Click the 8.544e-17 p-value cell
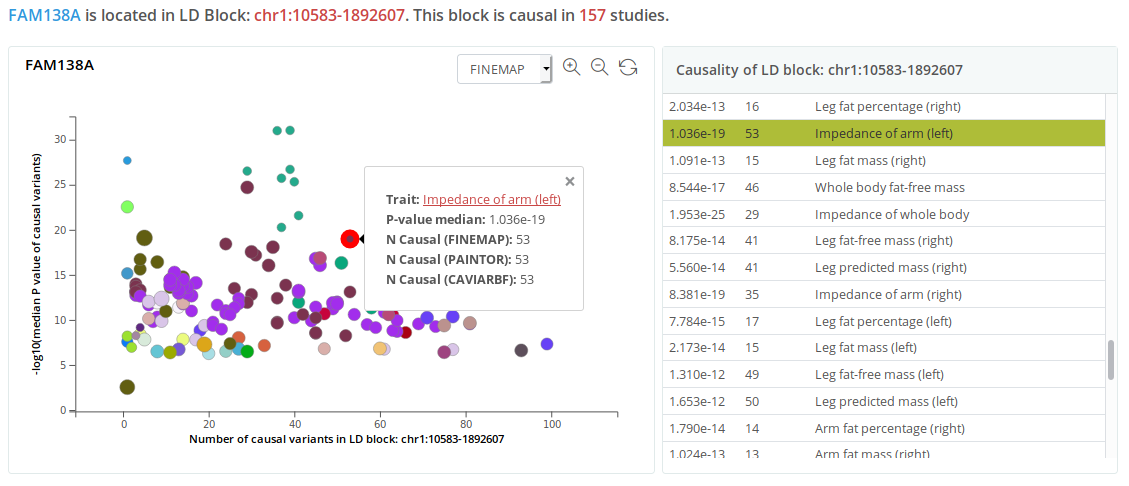 point(696,187)
